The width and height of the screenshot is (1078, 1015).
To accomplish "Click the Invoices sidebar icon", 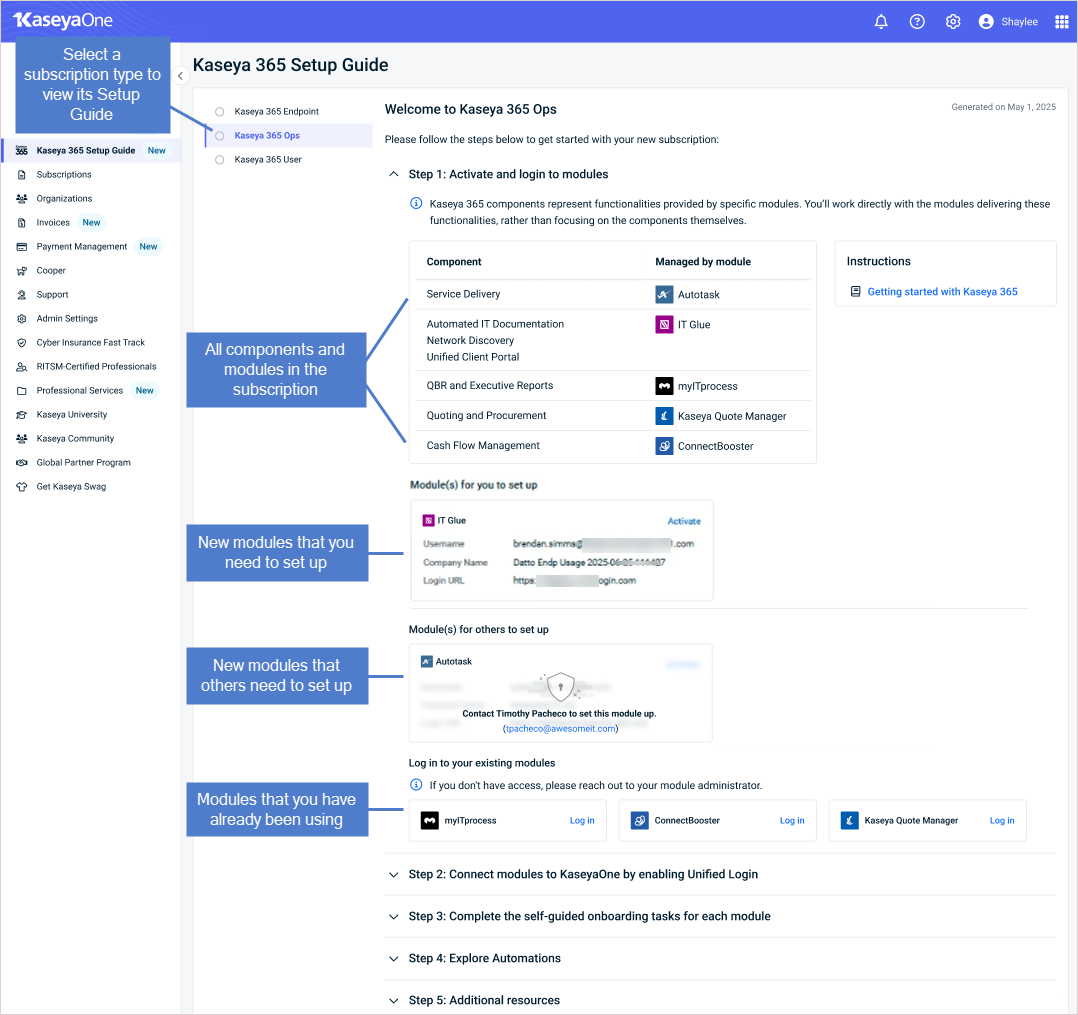I will click(21, 223).
